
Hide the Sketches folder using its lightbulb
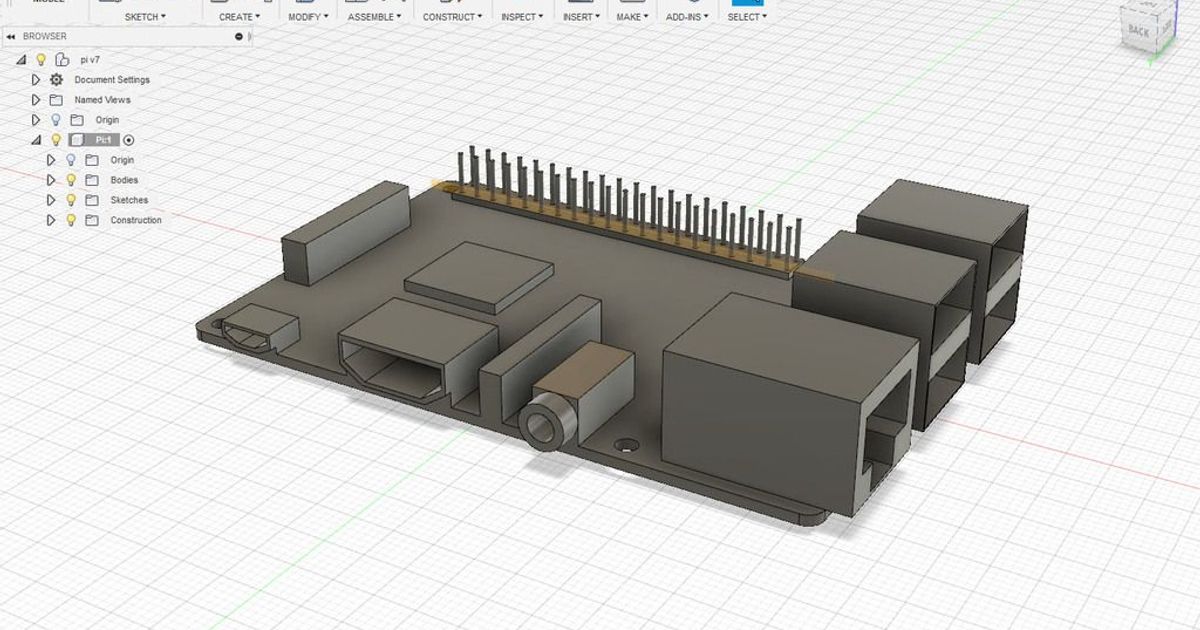[70, 200]
